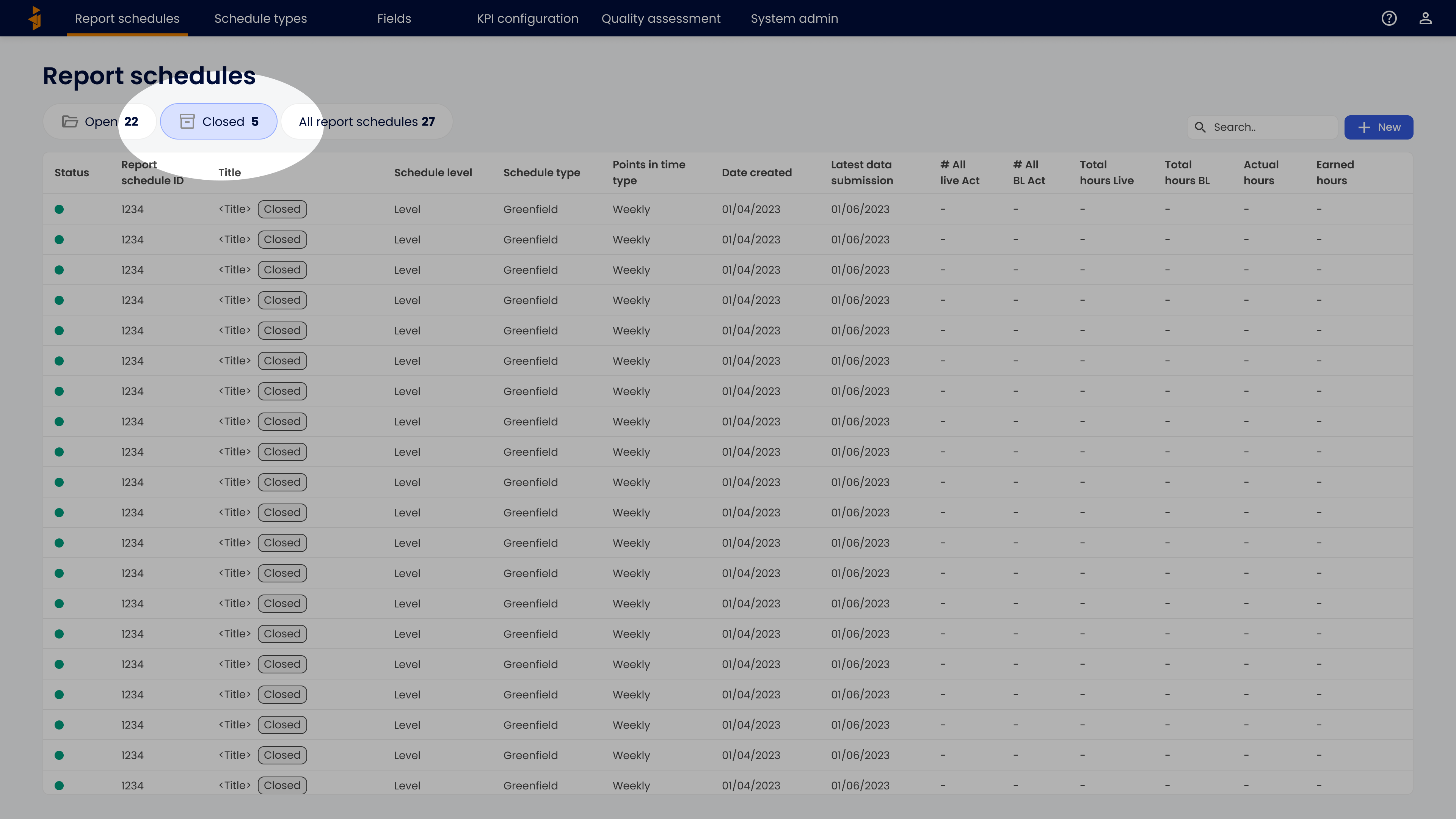
Task: Open the KPI configuration menu item
Action: 527,18
